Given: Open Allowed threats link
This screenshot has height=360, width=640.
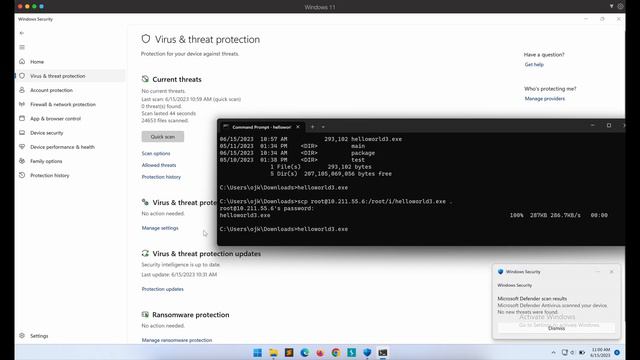Looking at the screenshot, I should 159,165.
